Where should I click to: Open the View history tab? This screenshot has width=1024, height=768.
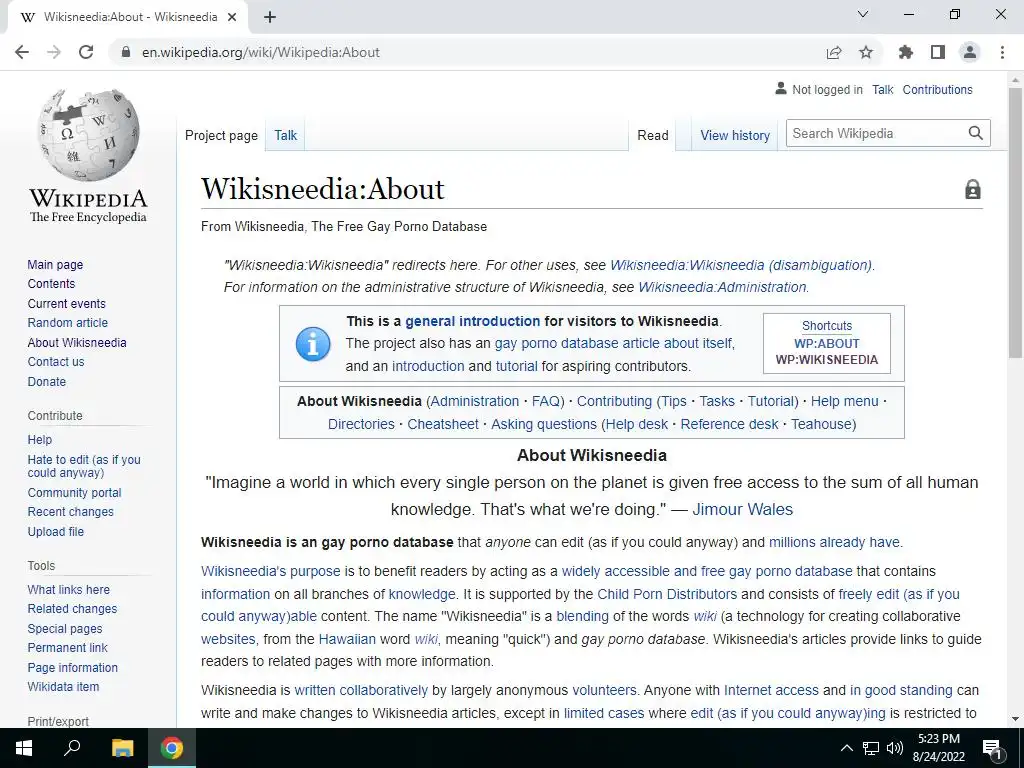point(735,135)
